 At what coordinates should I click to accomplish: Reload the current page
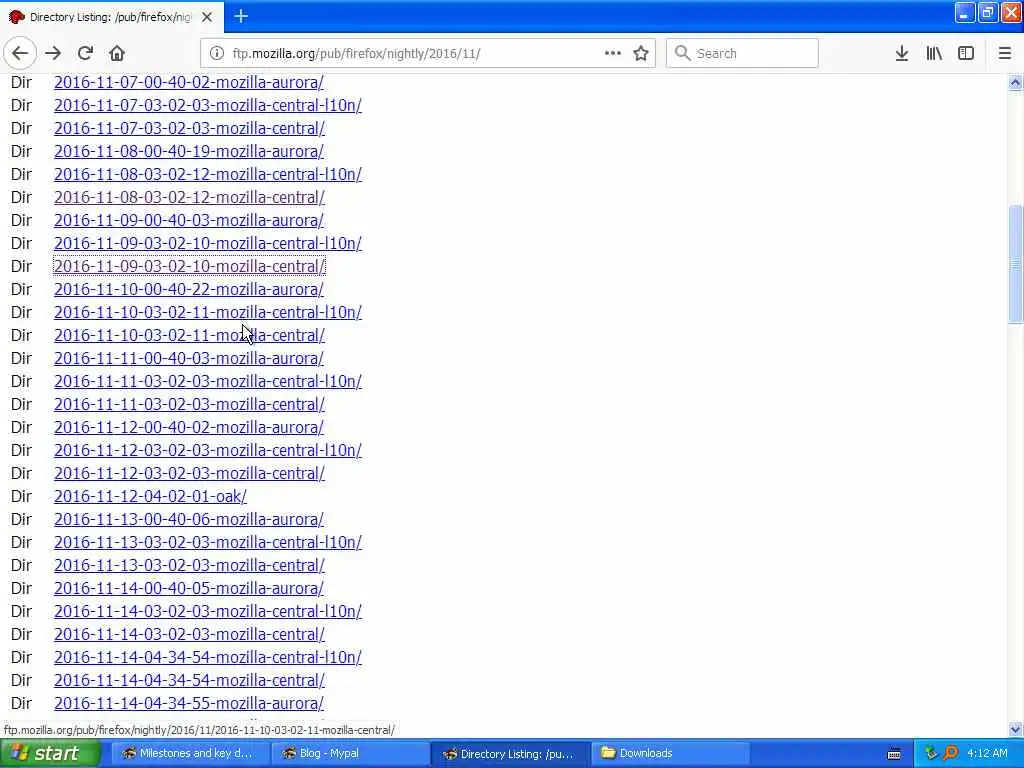coord(85,54)
